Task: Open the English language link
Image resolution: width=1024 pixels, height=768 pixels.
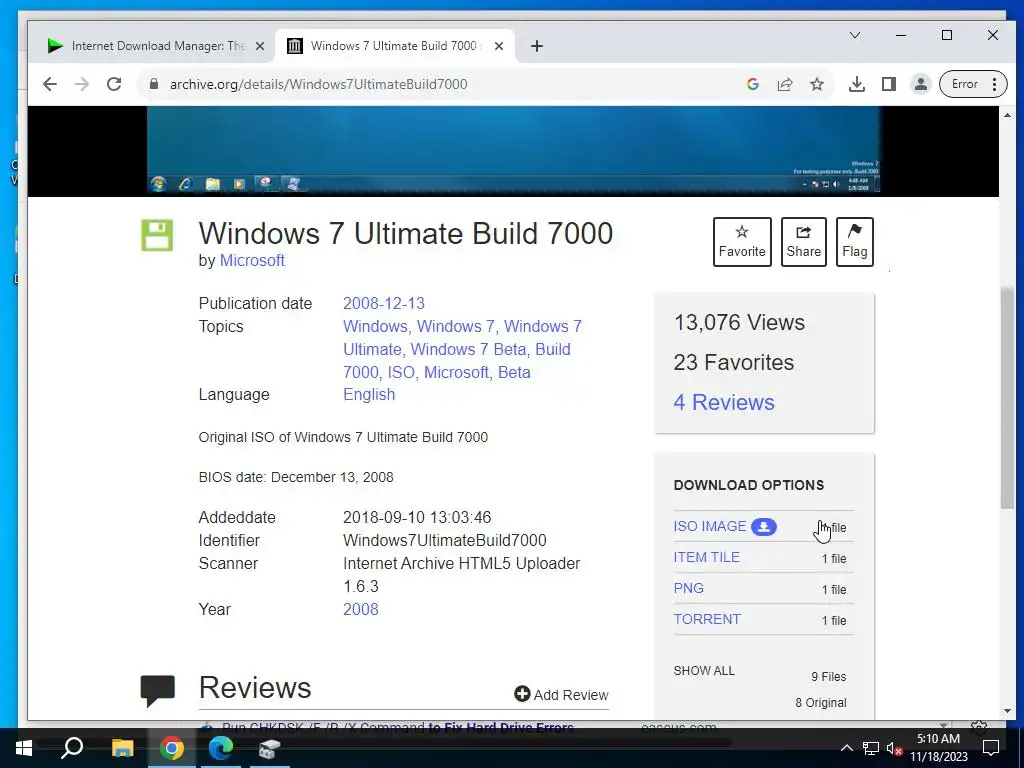Action: point(369,394)
